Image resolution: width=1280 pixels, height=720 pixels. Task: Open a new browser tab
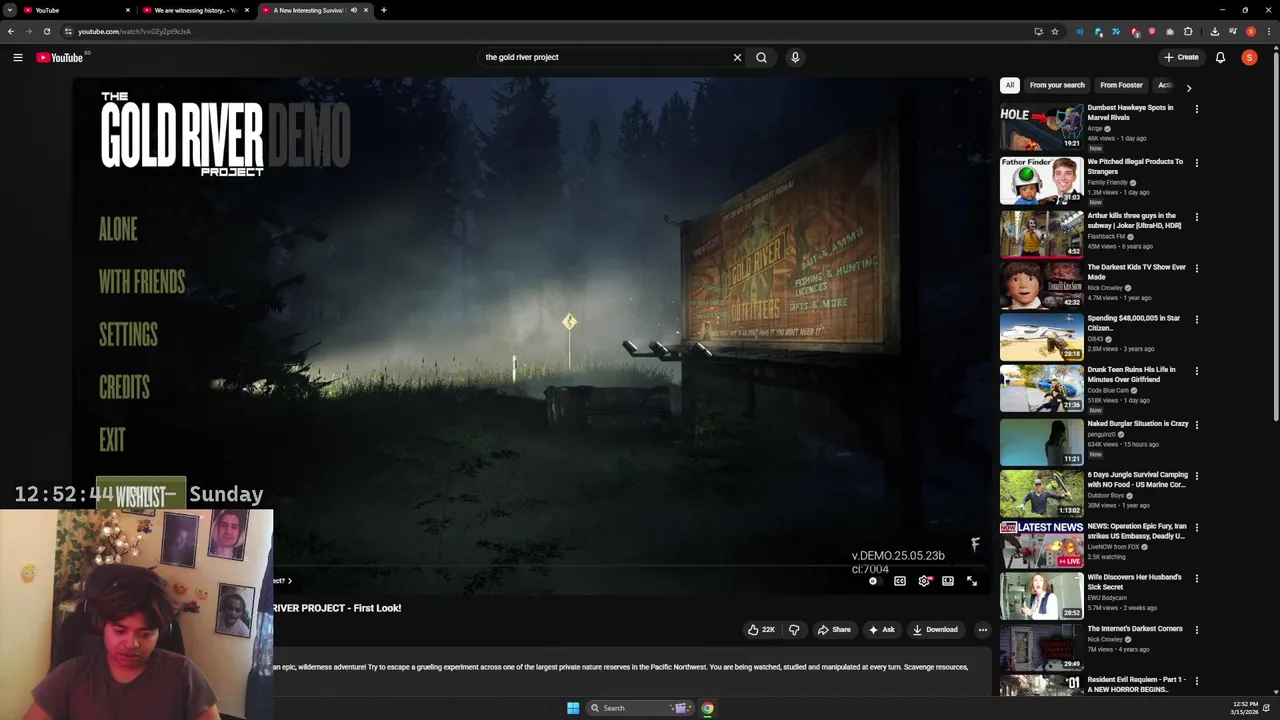coord(384,10)
